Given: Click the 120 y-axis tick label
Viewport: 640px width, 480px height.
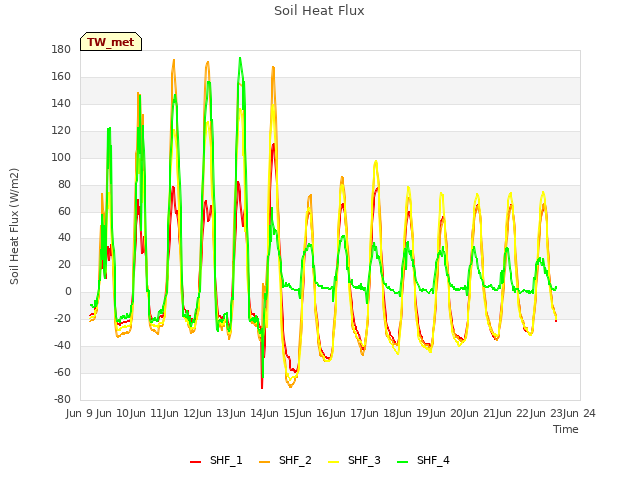Looking at the screenshot, I should [61, 130].
